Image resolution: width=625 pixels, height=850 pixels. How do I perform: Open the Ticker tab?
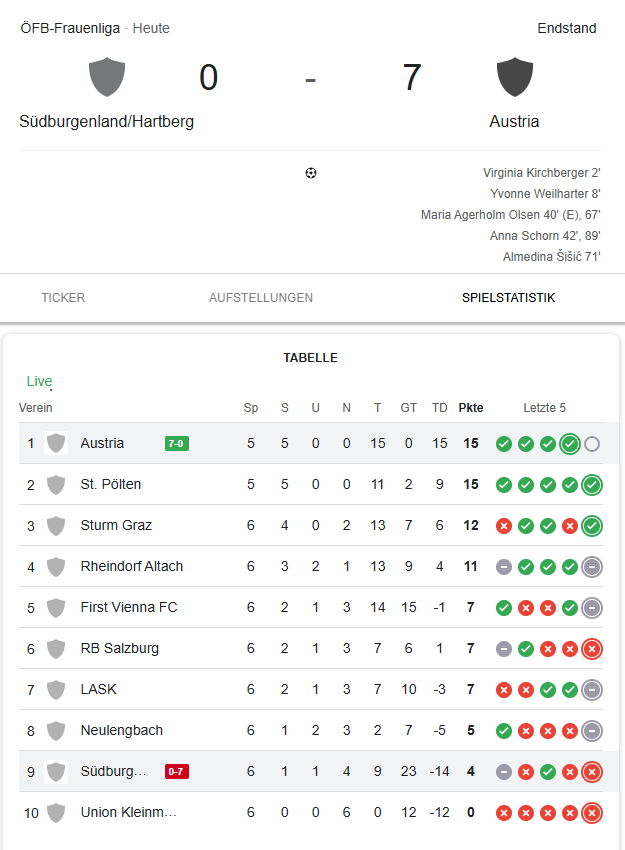pyautogui.click(x=63, y=298)
